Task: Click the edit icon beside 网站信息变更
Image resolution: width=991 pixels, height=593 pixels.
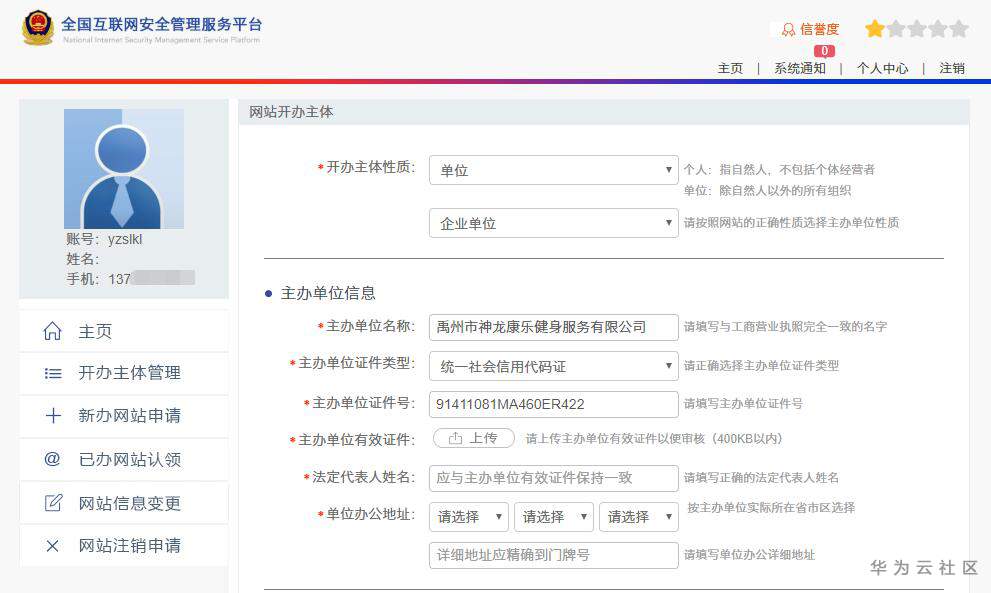Action: [x=53, y=503]
